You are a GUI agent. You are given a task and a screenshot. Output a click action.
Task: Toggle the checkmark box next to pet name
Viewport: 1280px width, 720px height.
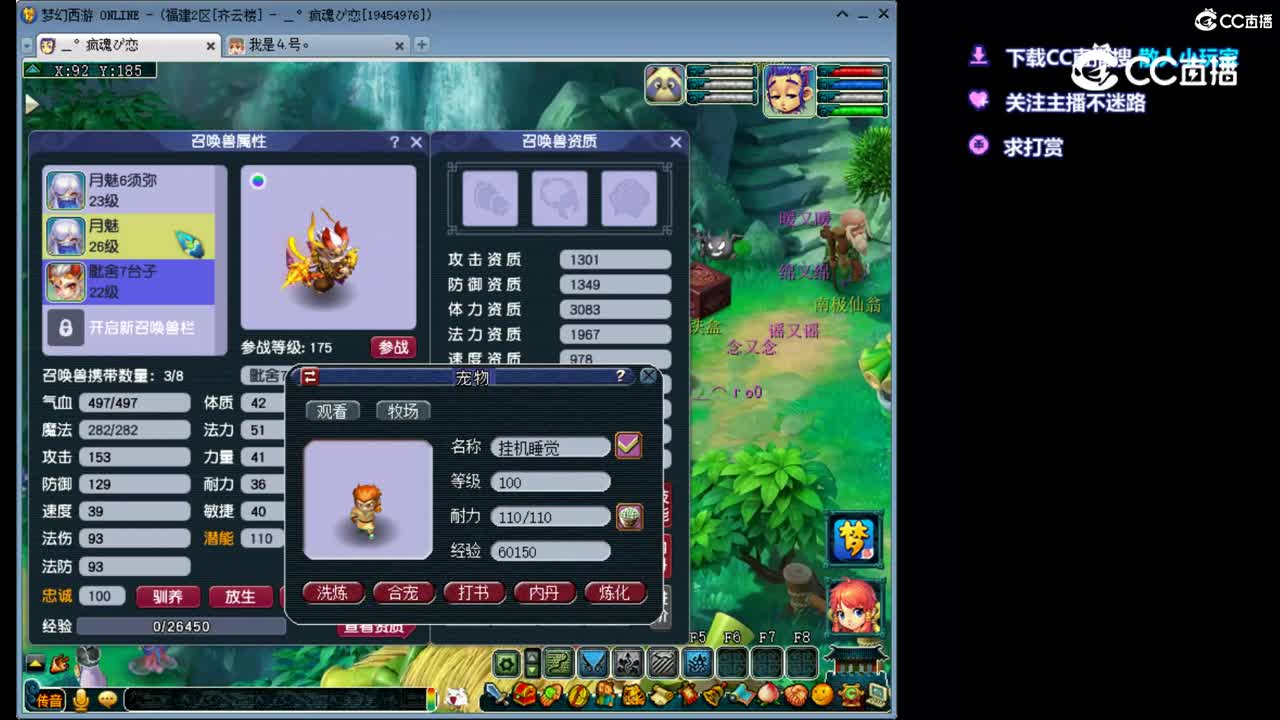628,445
